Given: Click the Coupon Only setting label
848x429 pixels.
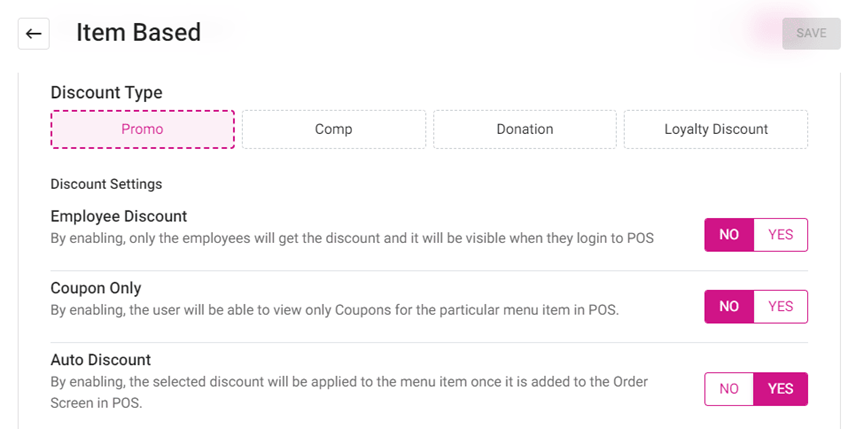Looking at the screenshot, I should click(x=95, y=288).
